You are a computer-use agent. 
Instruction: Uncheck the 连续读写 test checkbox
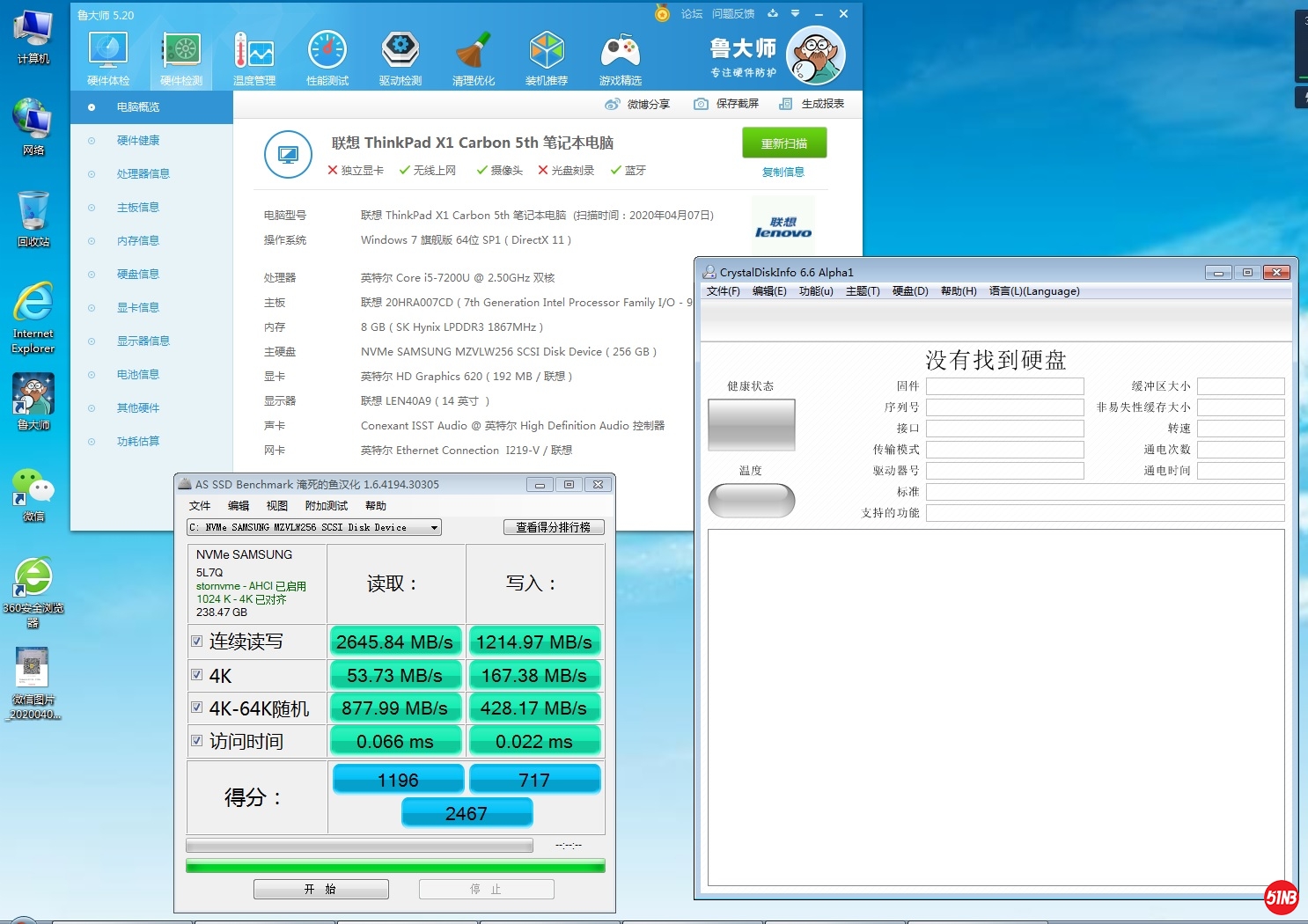tap(197, 642)
